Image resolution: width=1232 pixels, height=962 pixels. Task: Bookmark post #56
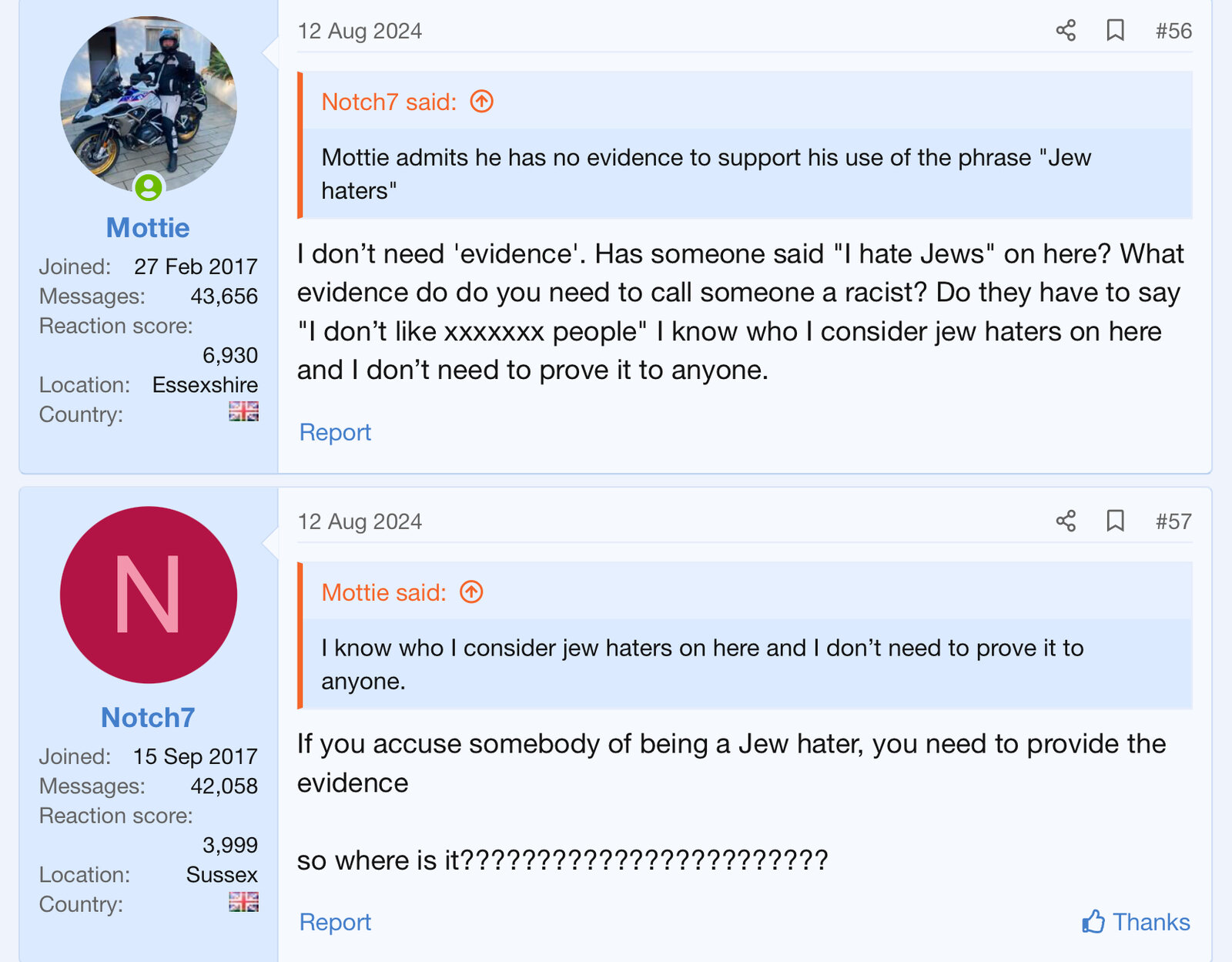tap(1115, 31)
